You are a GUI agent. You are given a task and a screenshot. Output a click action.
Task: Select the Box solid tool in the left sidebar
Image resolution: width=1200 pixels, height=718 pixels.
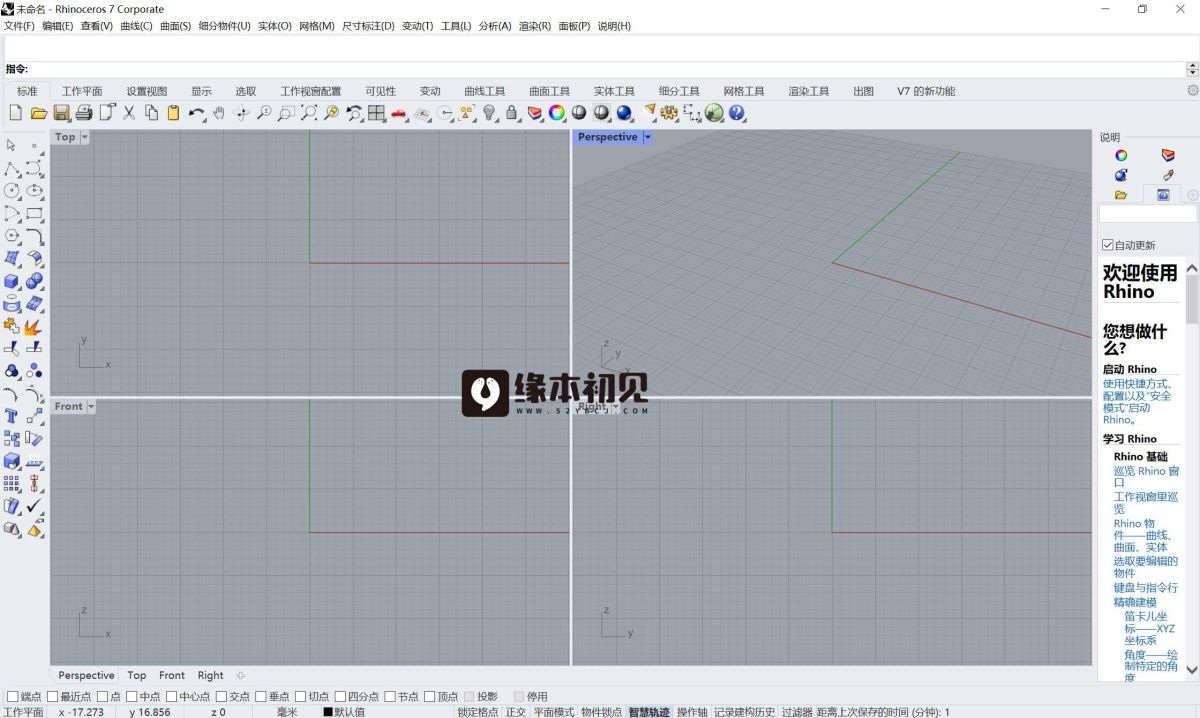click(12, 281)
